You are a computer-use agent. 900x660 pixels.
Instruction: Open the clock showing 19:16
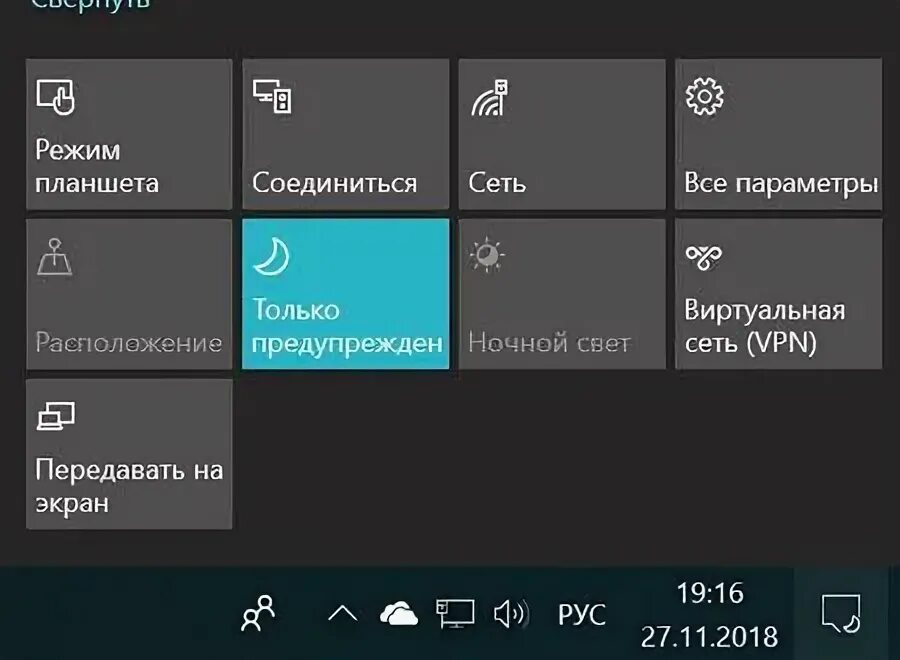pos(709,615)
